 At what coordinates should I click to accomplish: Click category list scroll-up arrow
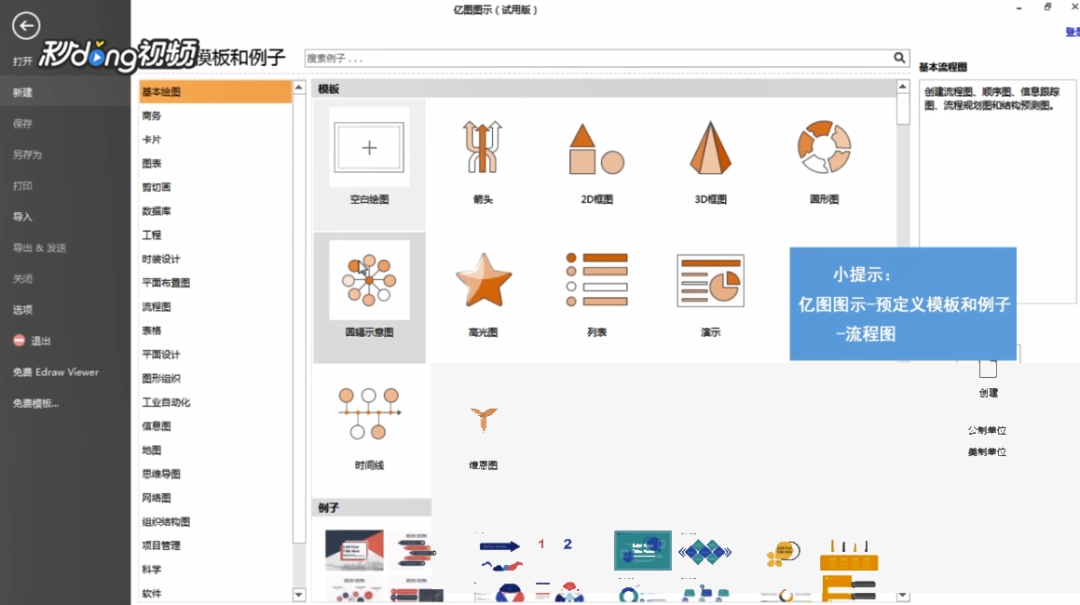(x=299, y=87)
